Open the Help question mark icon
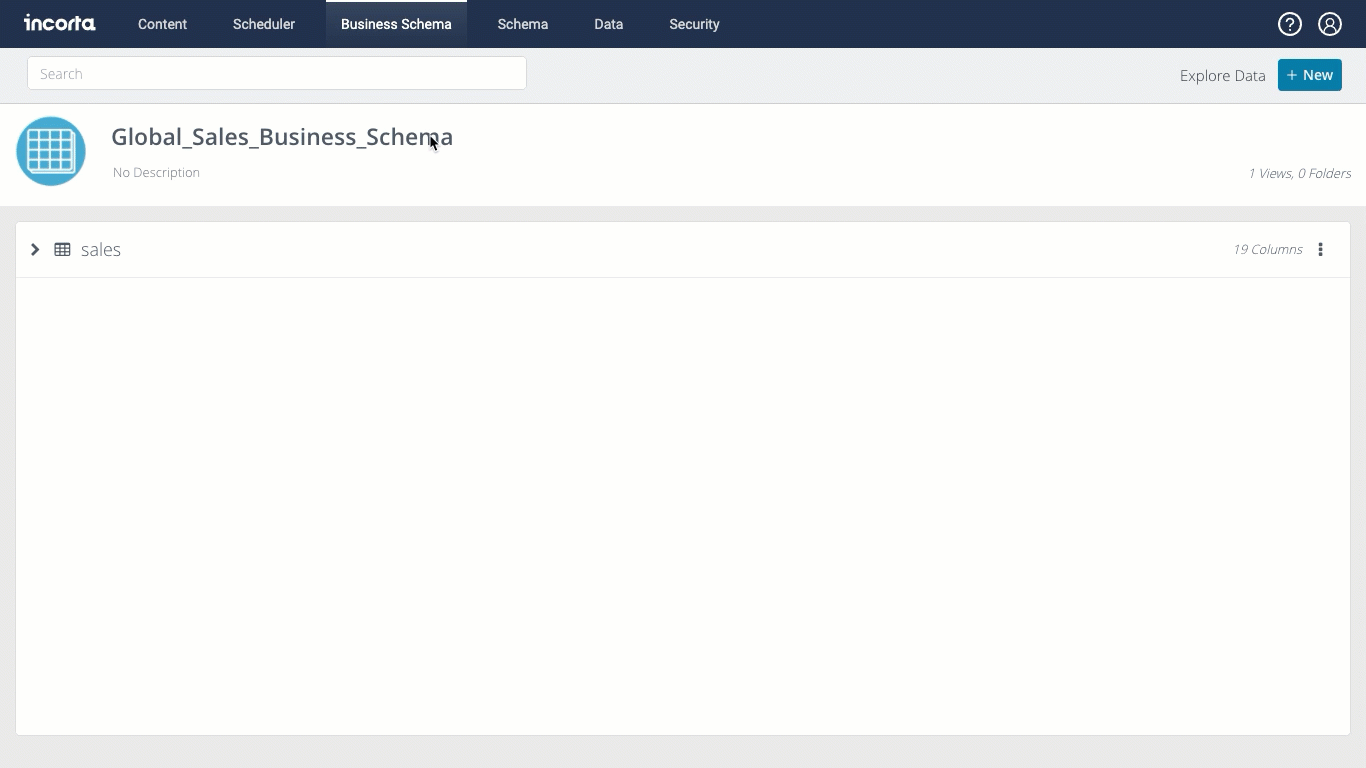 point(1290,24)
